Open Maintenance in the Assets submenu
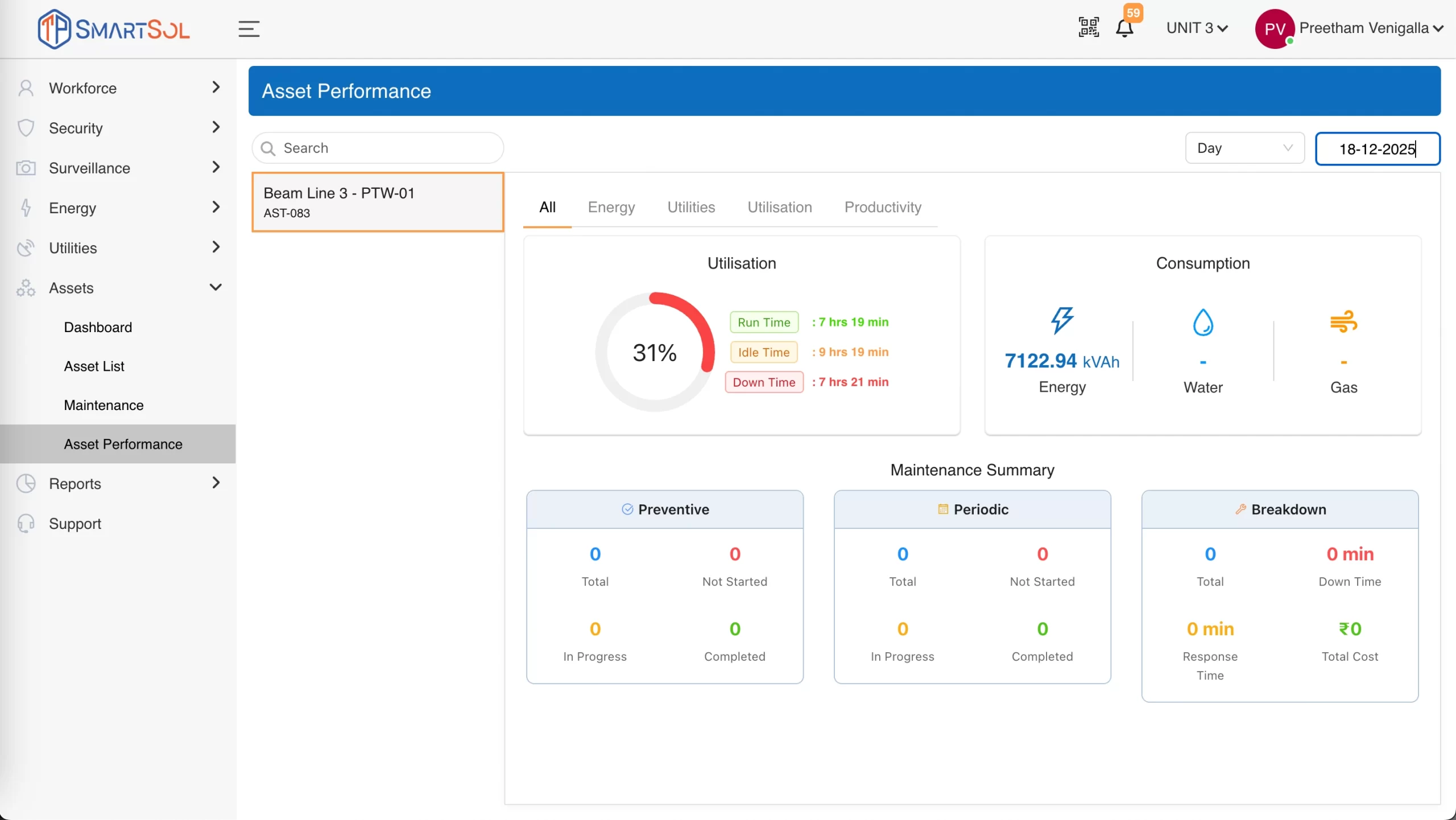The image size is (1456, 820). [104, 405]
